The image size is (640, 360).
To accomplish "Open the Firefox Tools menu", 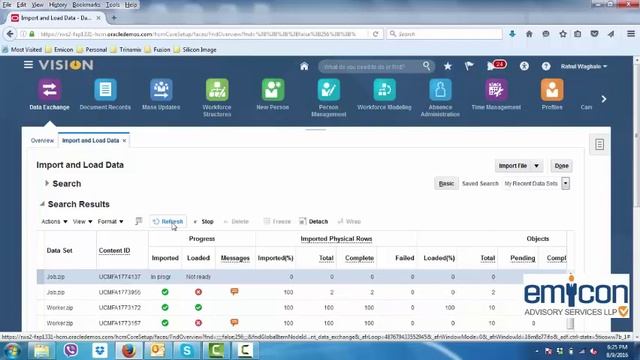I will pyautogui.click(x=113, y=5).
